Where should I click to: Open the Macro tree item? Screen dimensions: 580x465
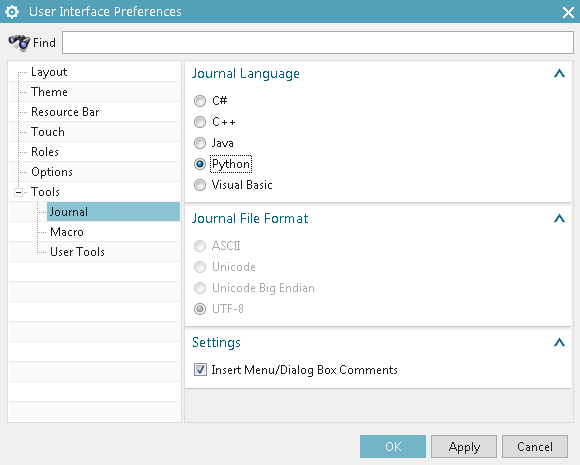pos(67,232)
